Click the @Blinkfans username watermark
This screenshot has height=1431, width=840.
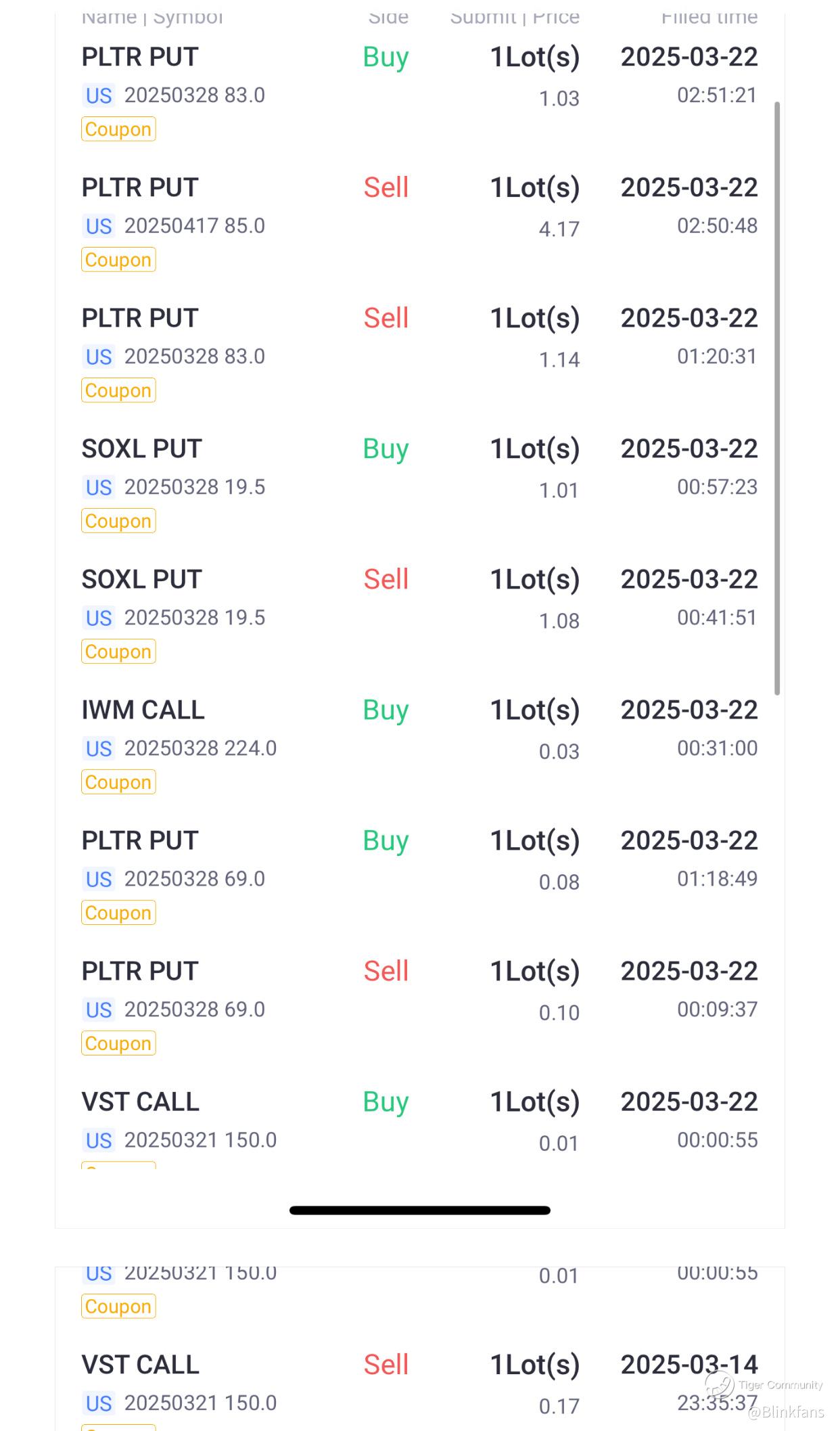pyautogui.click(x=786, y=1412)
